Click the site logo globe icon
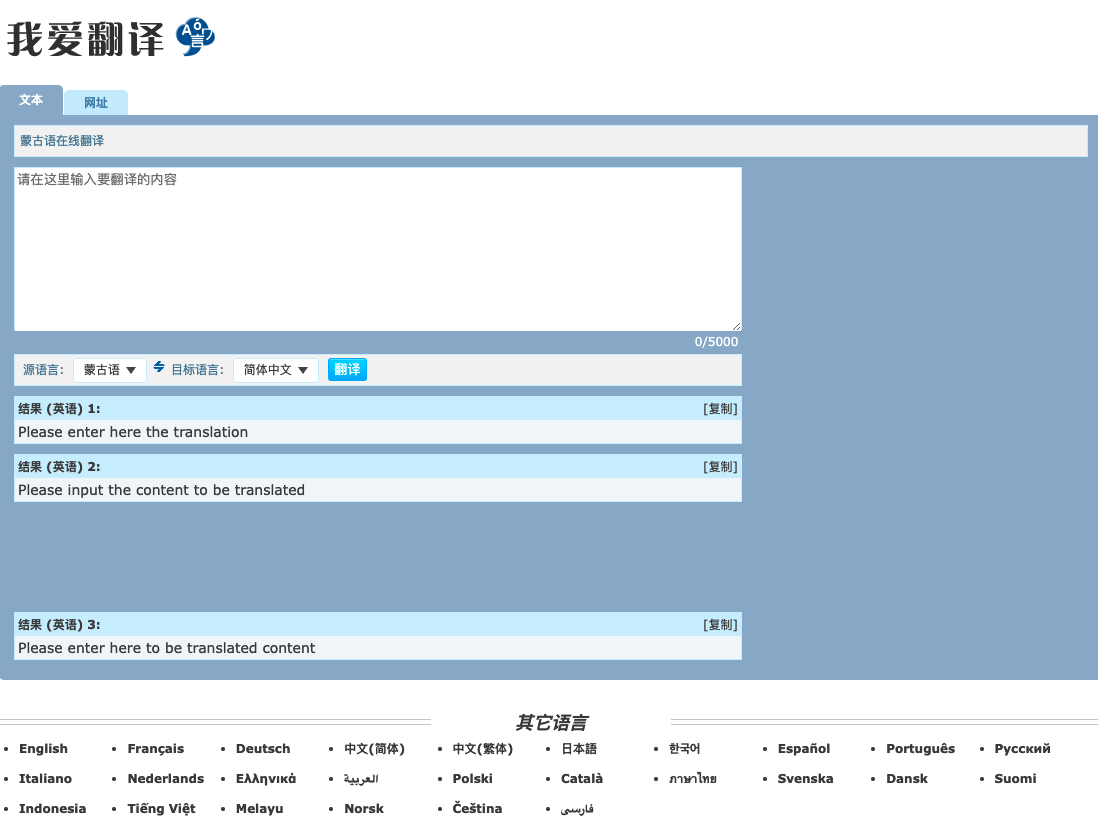 195,38
